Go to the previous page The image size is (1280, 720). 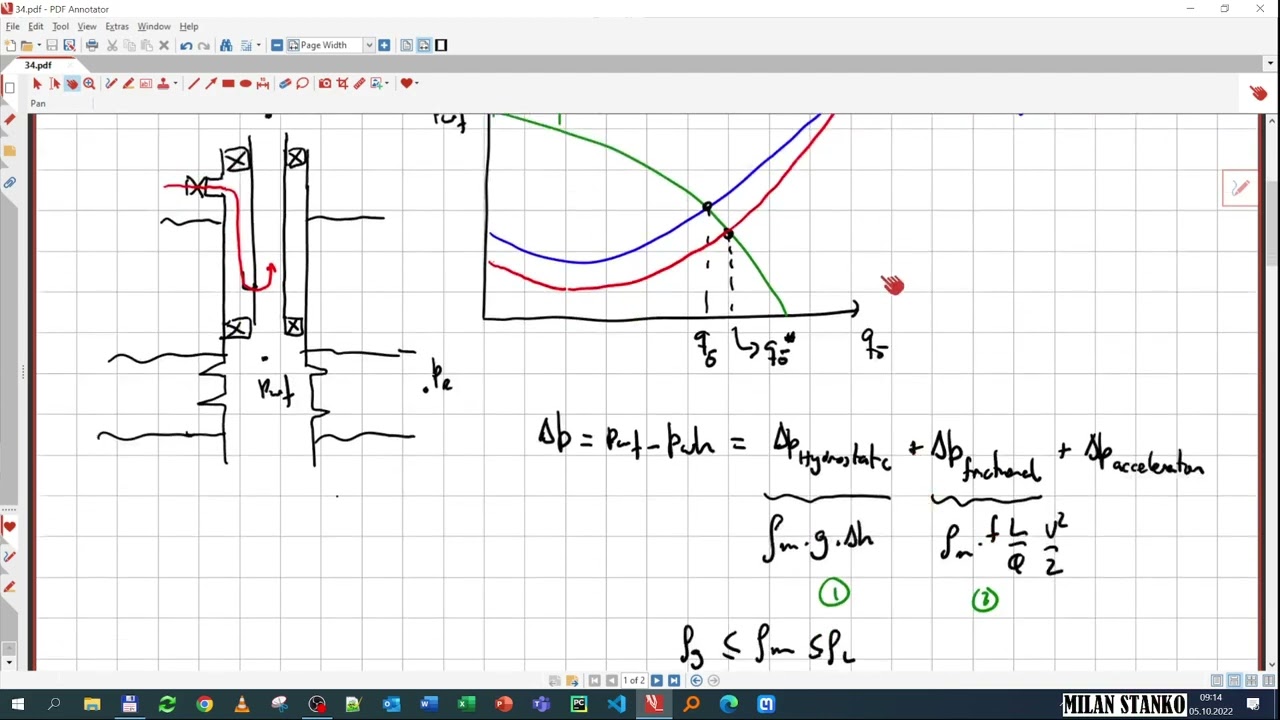click(x=611, y=680)
